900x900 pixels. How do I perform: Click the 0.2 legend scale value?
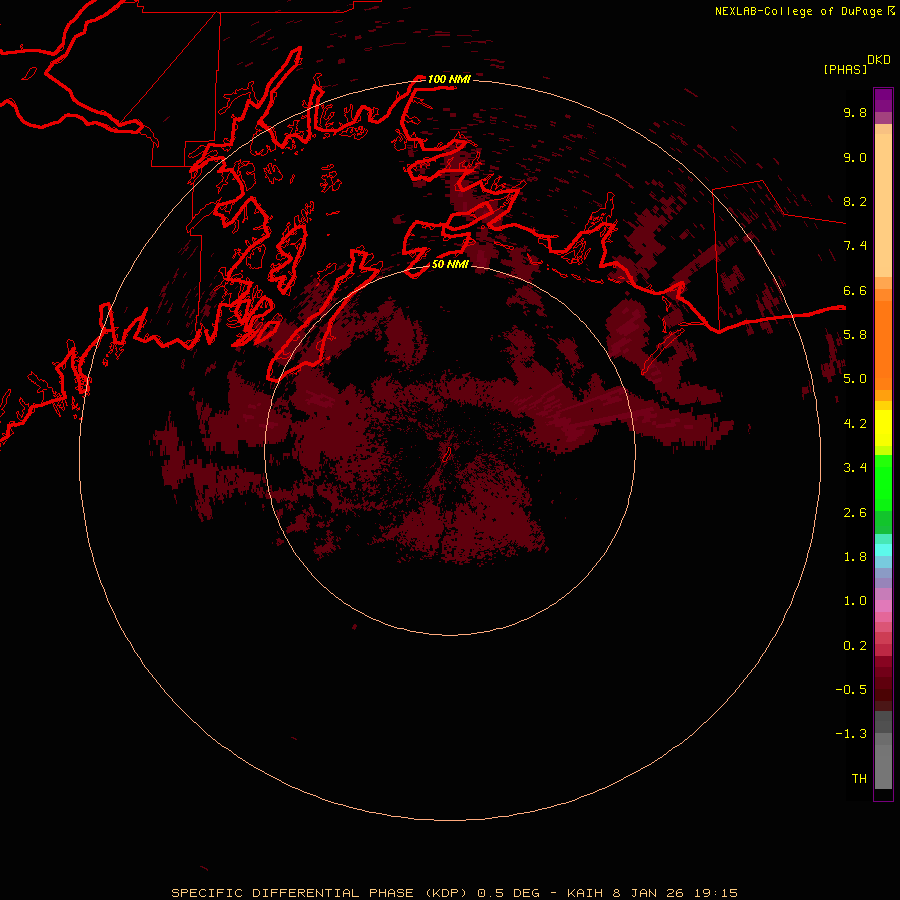855,646
